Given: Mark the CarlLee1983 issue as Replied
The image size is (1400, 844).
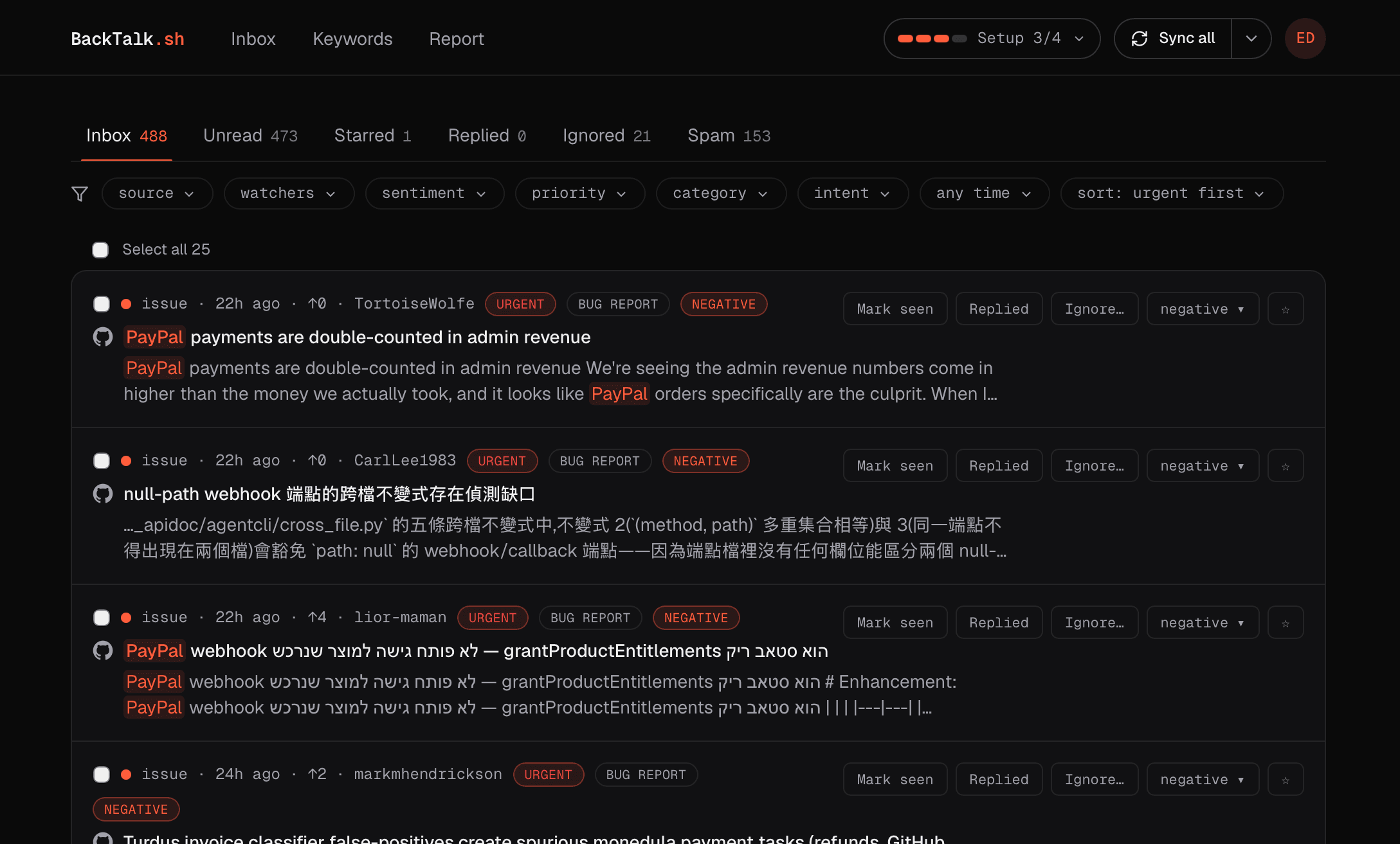Looking at the screenshot, I should click(999, 466).
